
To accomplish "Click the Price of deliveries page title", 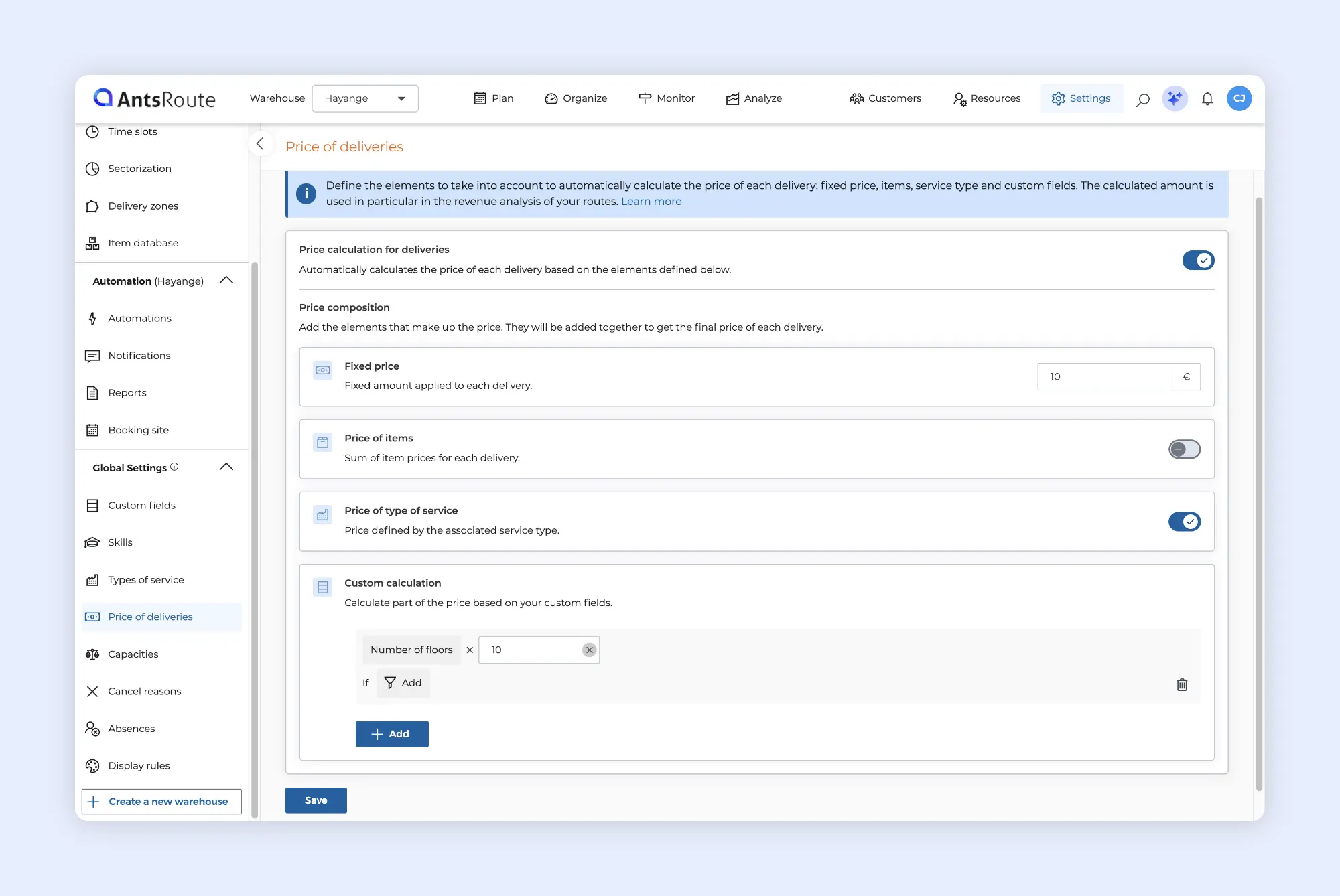I will coord(344,147).
